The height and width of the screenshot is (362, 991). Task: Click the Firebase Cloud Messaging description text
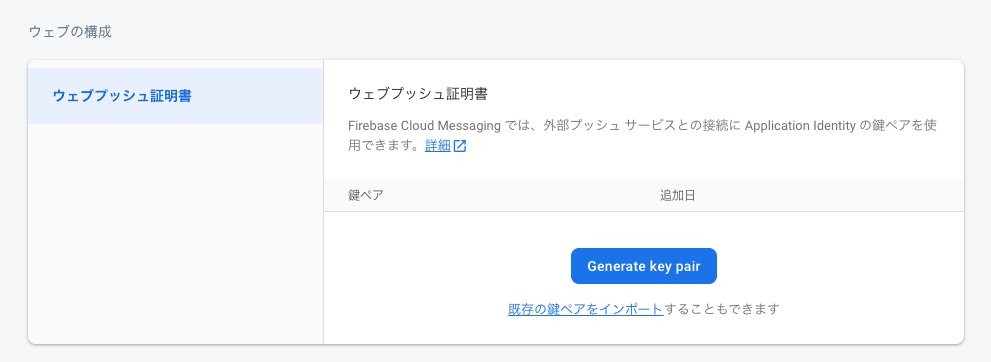(642, 135)
